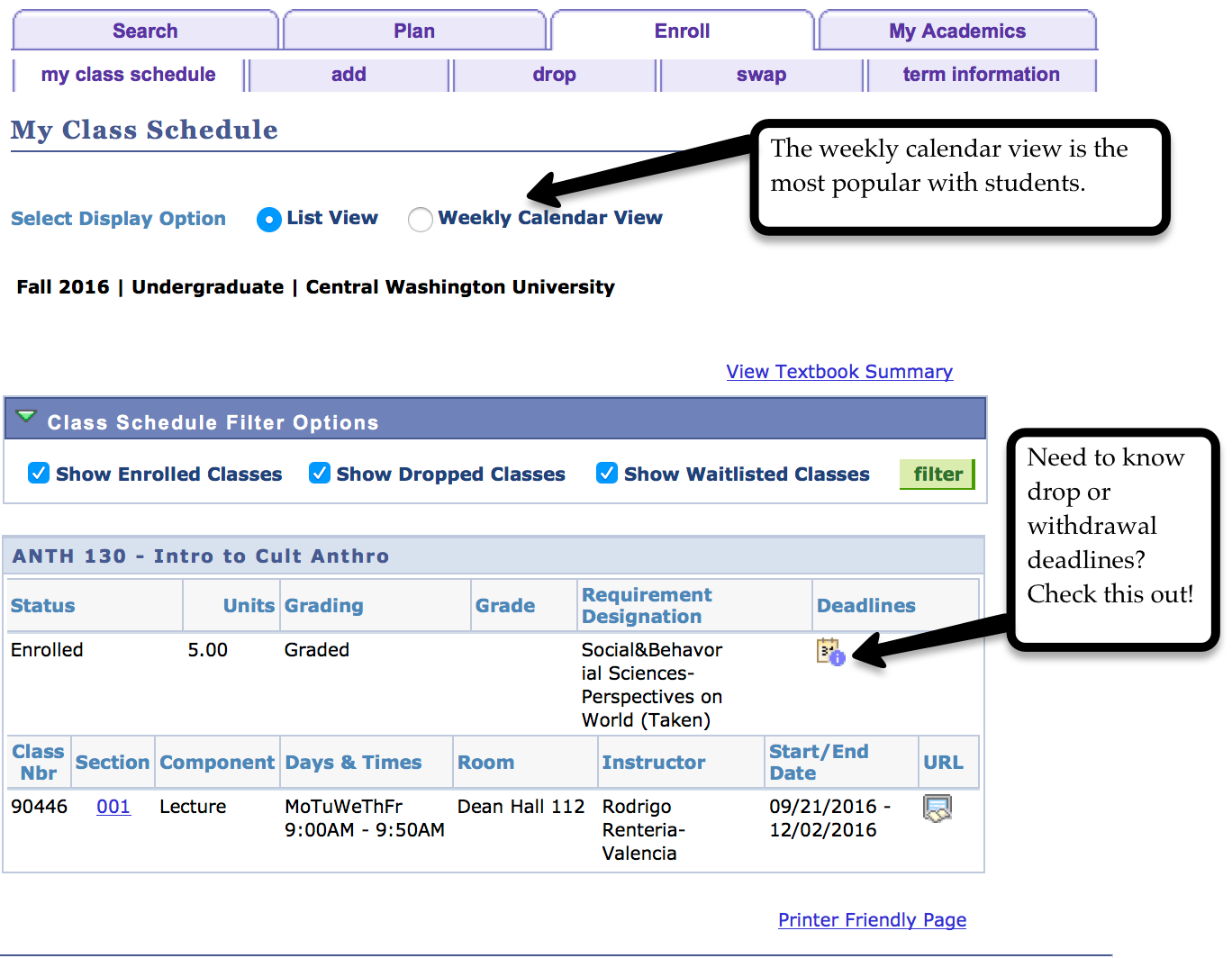The image size is (1232, 958).
Task: Click the My Class Schedule page title
Action: click(144, 130)
